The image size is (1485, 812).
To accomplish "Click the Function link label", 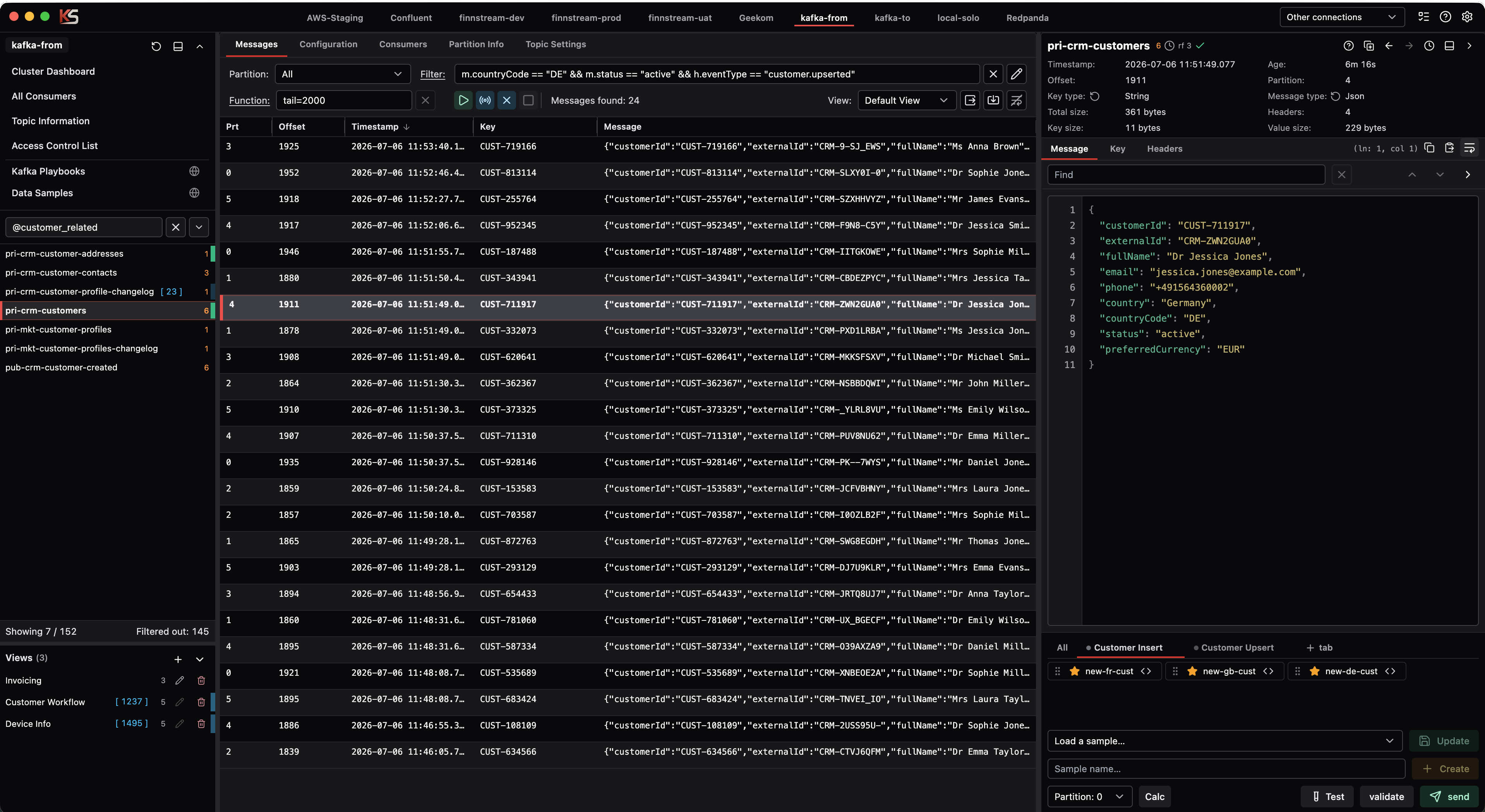I will coord(249,100).
